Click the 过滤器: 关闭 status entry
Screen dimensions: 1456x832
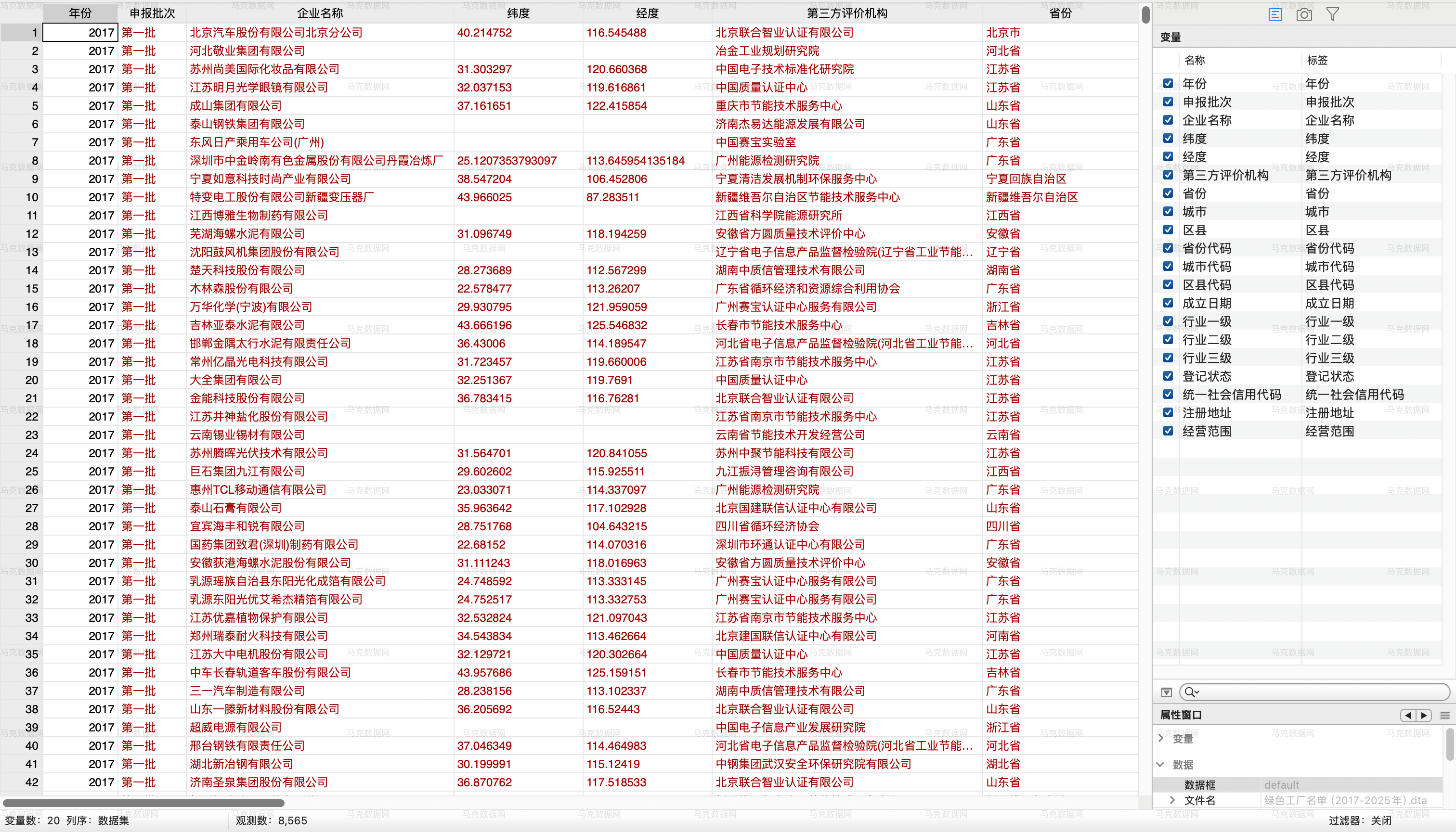(1360, 820)
